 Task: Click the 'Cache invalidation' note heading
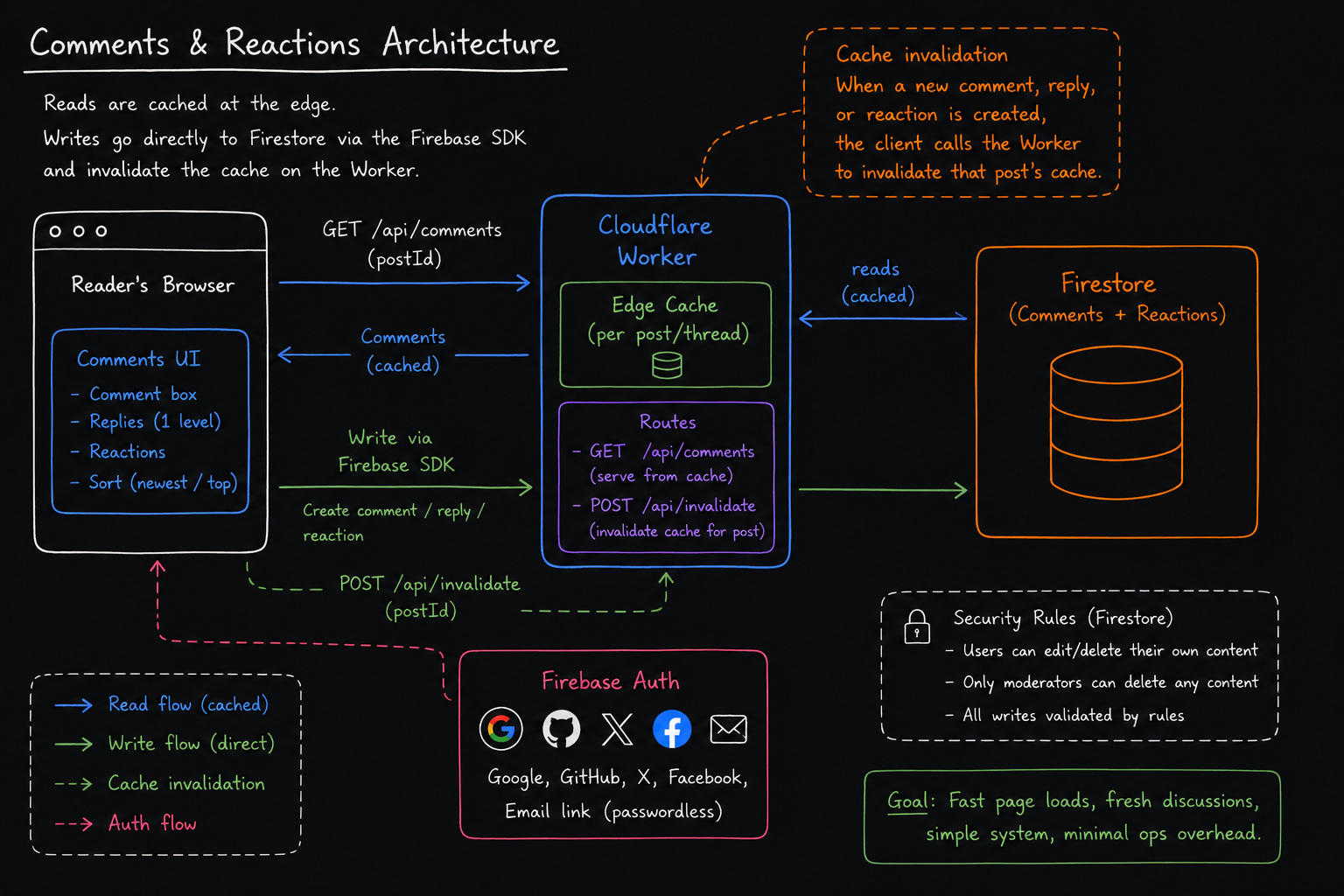pyautogui.click(x=921, y=54)
